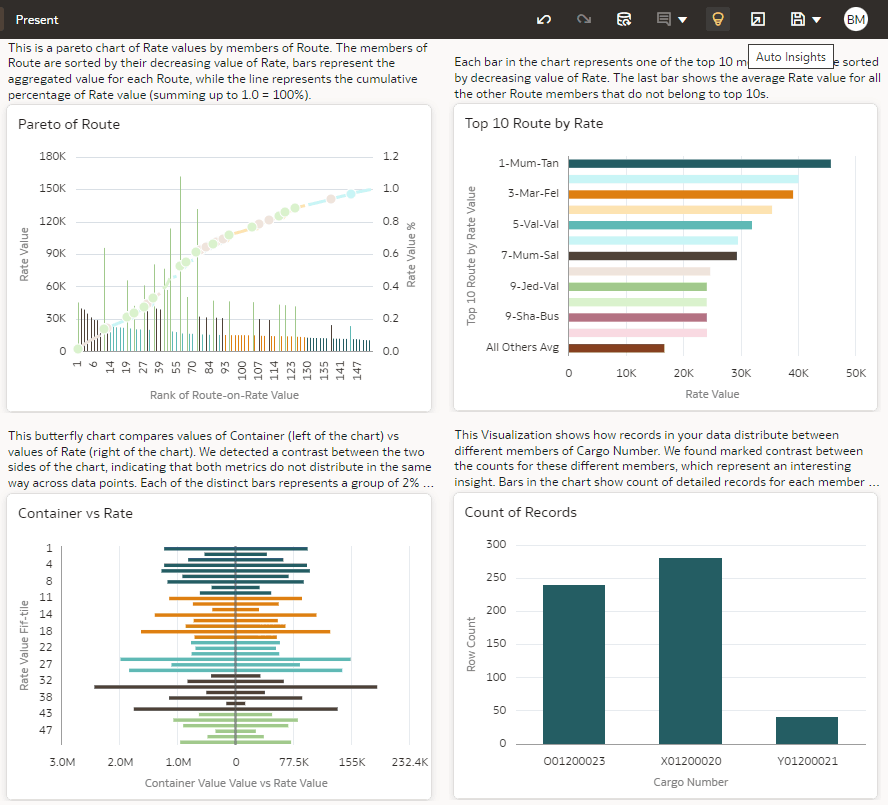Click the Top 10 Route by Rate title
The image size is (888, 805).
(x=534, y=123)
